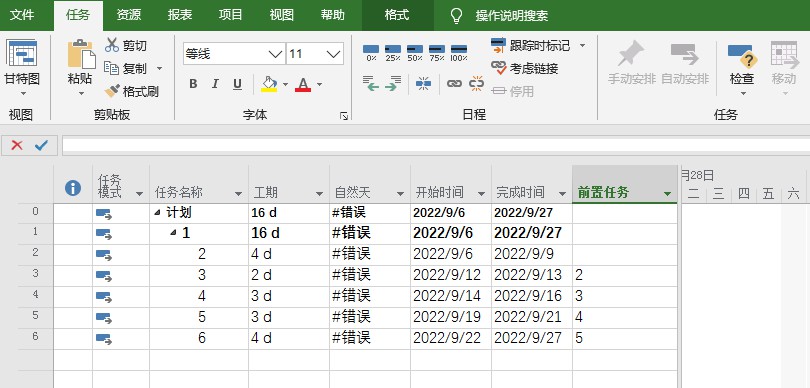Open the 任务模式 column filter dropdown
The image size is (810, 388).
[139, 194]
